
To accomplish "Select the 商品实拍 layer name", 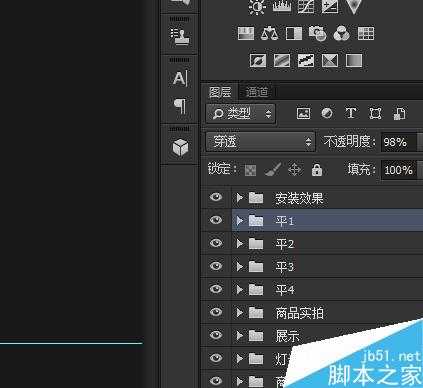I will [x=299, y=313].
